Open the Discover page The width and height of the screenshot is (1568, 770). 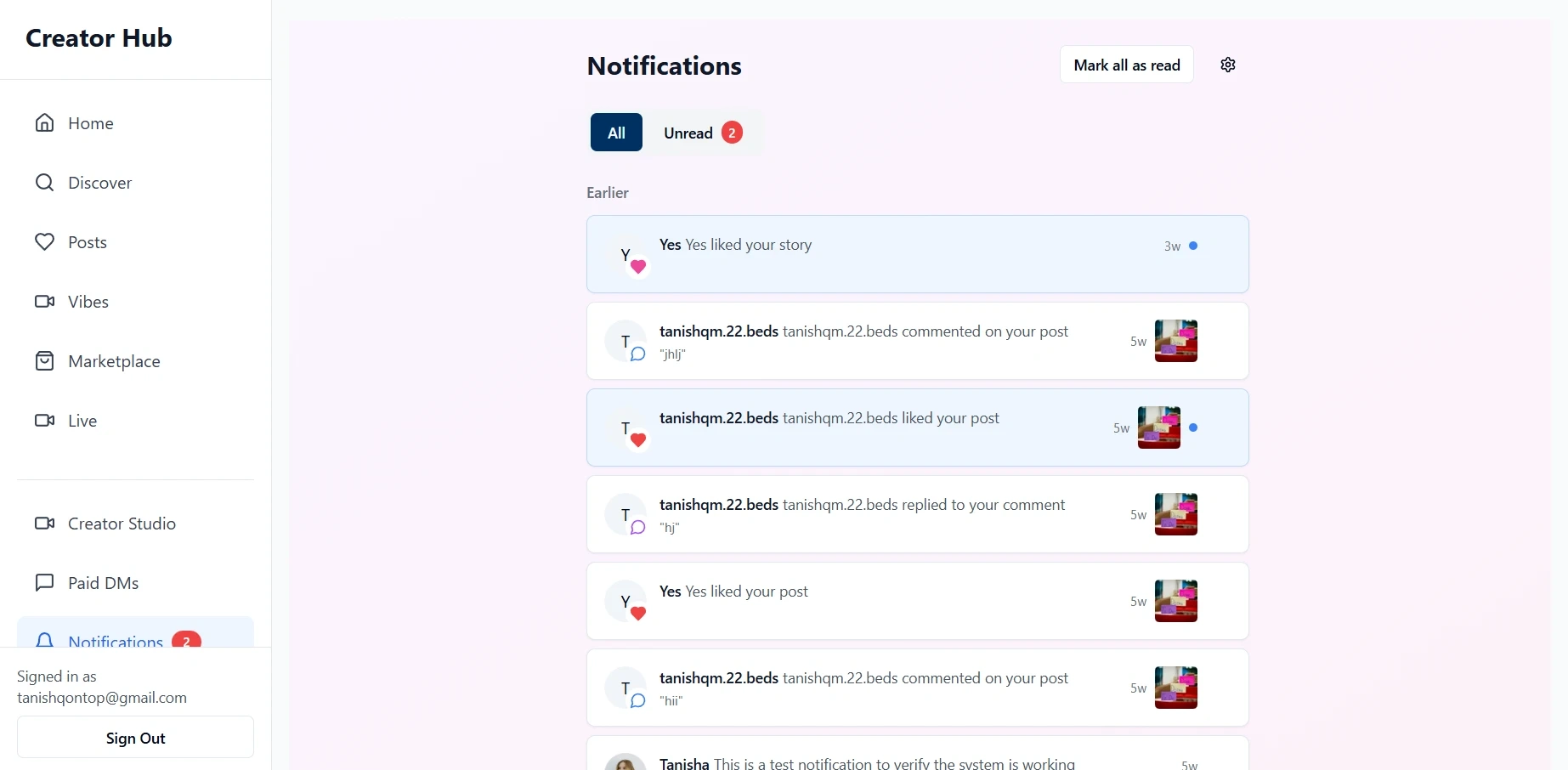[x=135, y=183]
